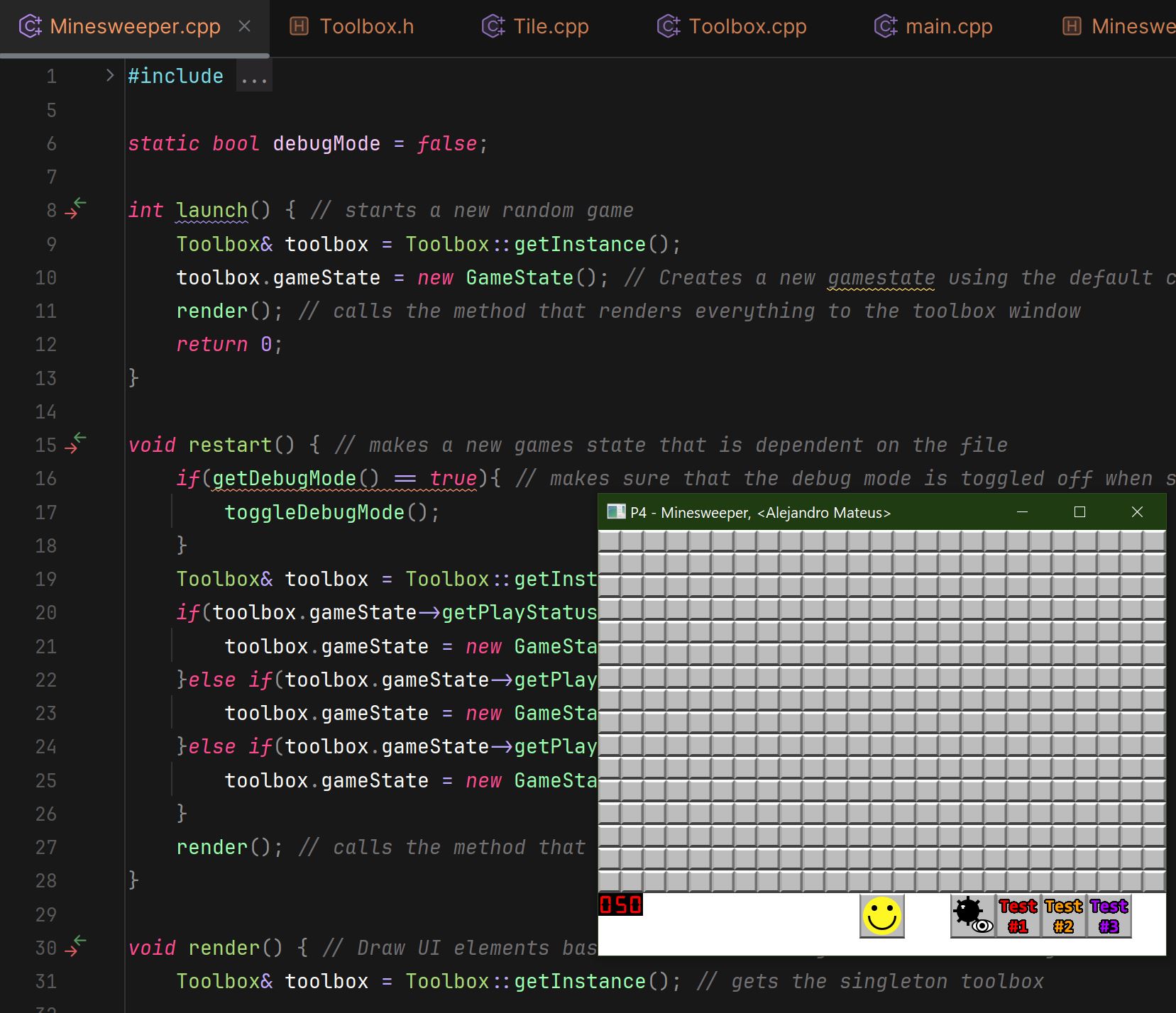Image resolution: width=1176 pixels, height=1013 pixels.
Task: Click the P4 Minesweeper window title text
Action: (x=760, y=513)
